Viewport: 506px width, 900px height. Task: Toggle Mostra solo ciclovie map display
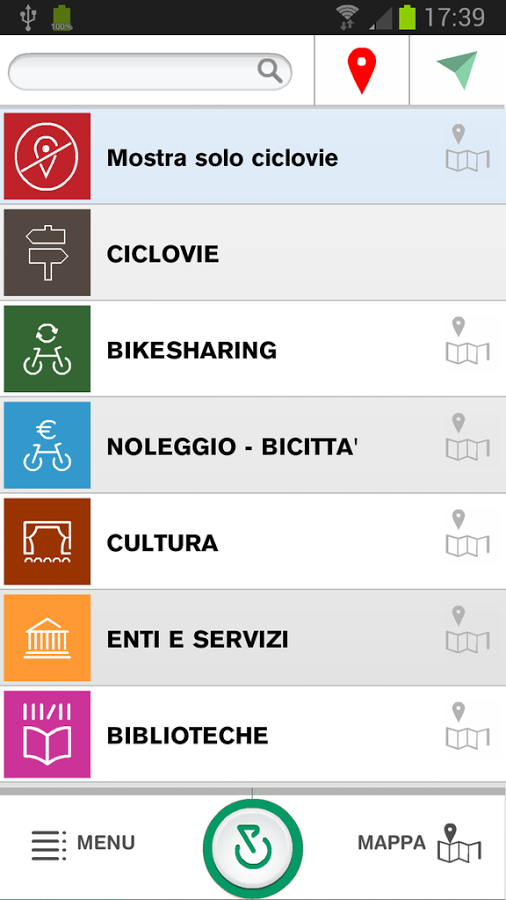point(467,148)
